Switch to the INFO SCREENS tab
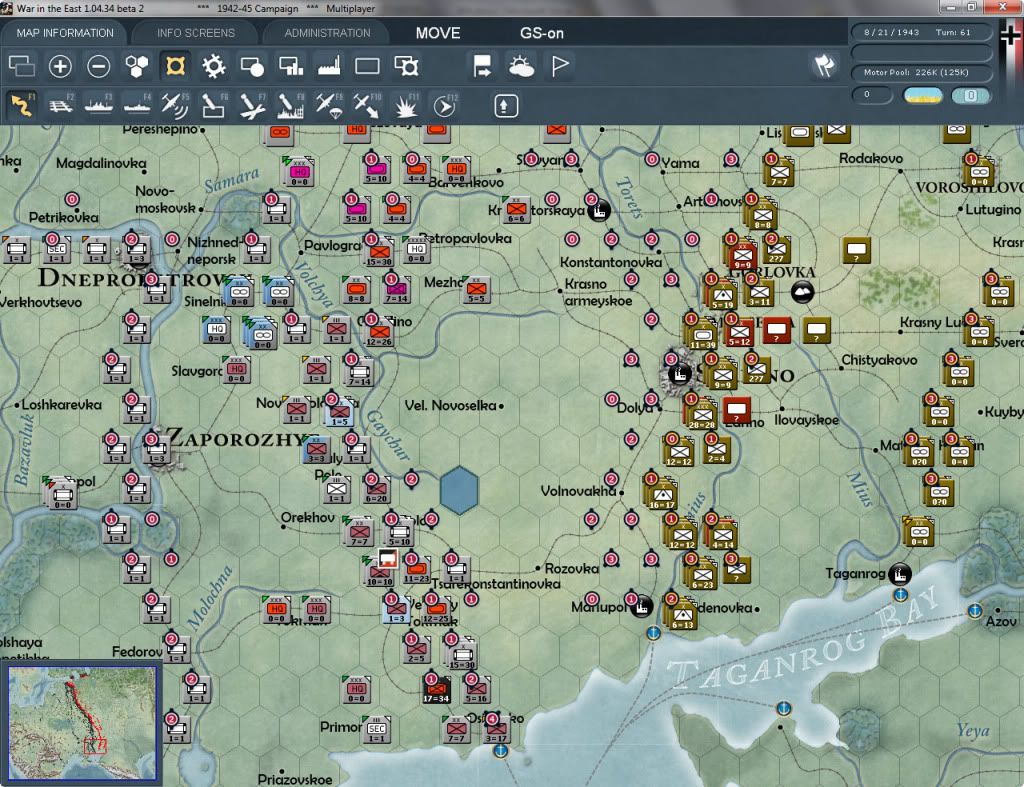 pos(195,33)
